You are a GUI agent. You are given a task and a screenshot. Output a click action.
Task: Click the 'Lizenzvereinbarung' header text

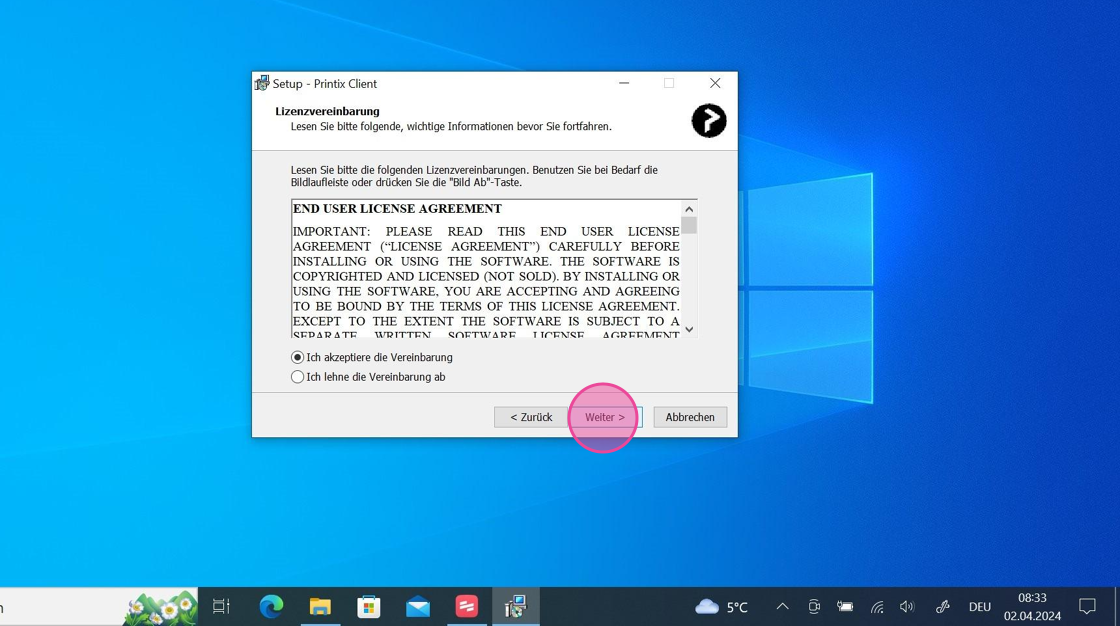(327, 111)
